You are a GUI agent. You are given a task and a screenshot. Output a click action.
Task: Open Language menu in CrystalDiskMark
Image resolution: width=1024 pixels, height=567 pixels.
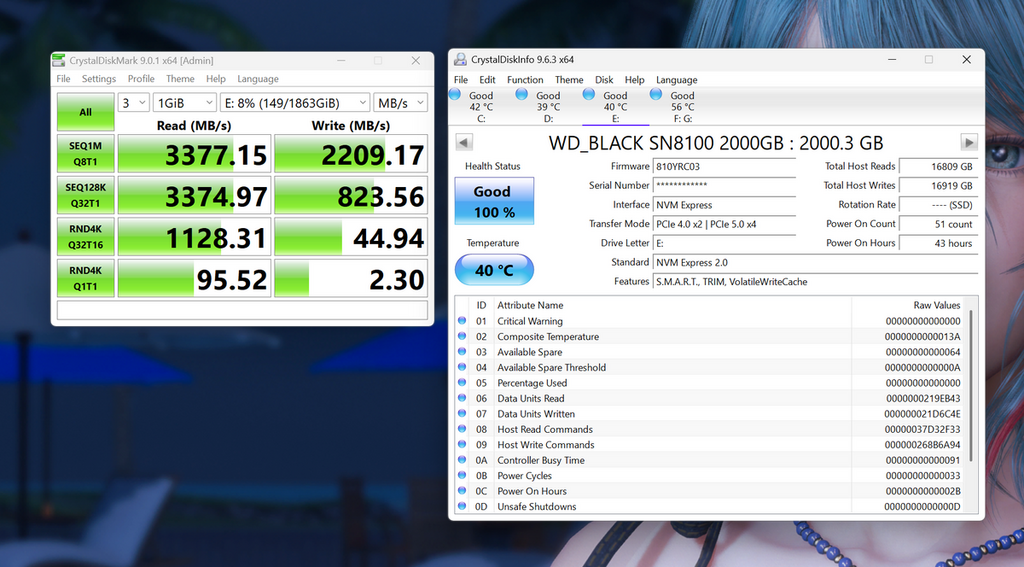coord(258,78)
